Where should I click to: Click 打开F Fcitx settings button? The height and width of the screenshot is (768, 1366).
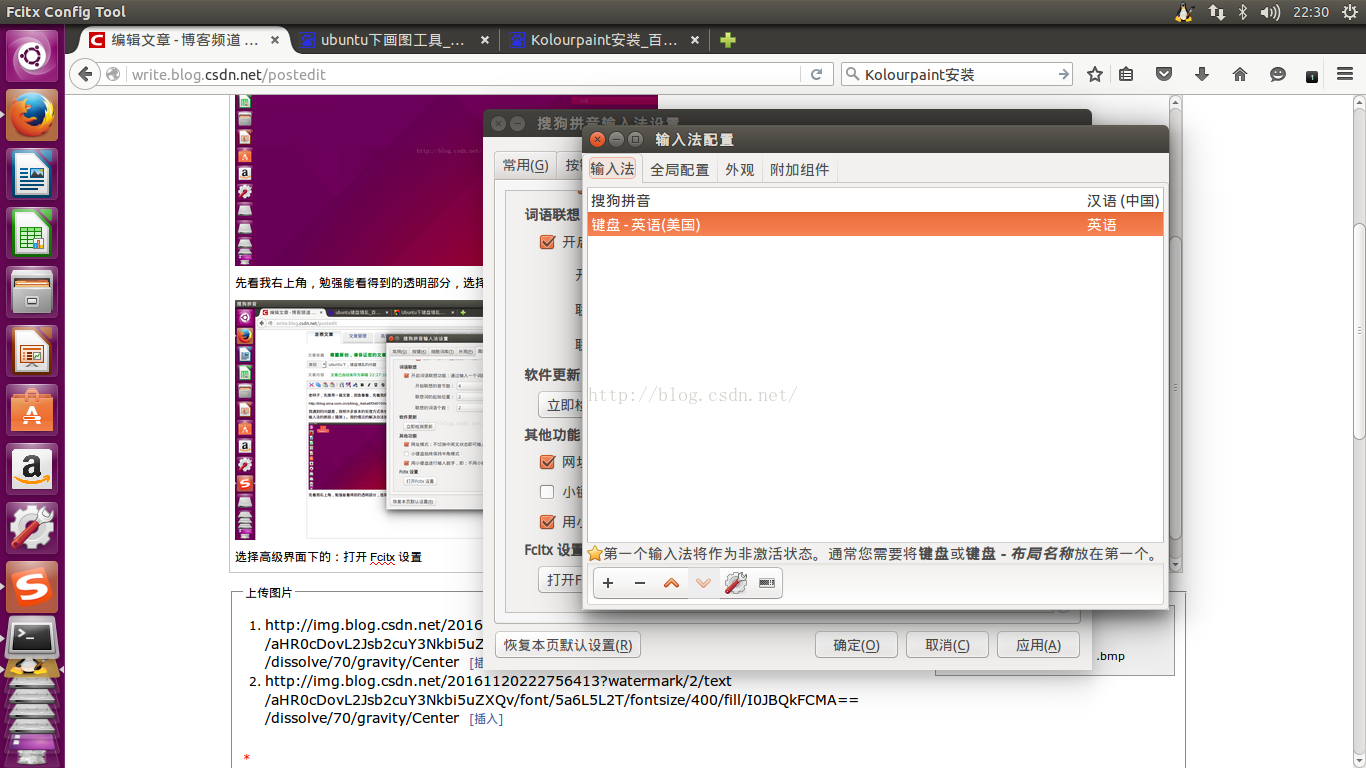[560, 580]
